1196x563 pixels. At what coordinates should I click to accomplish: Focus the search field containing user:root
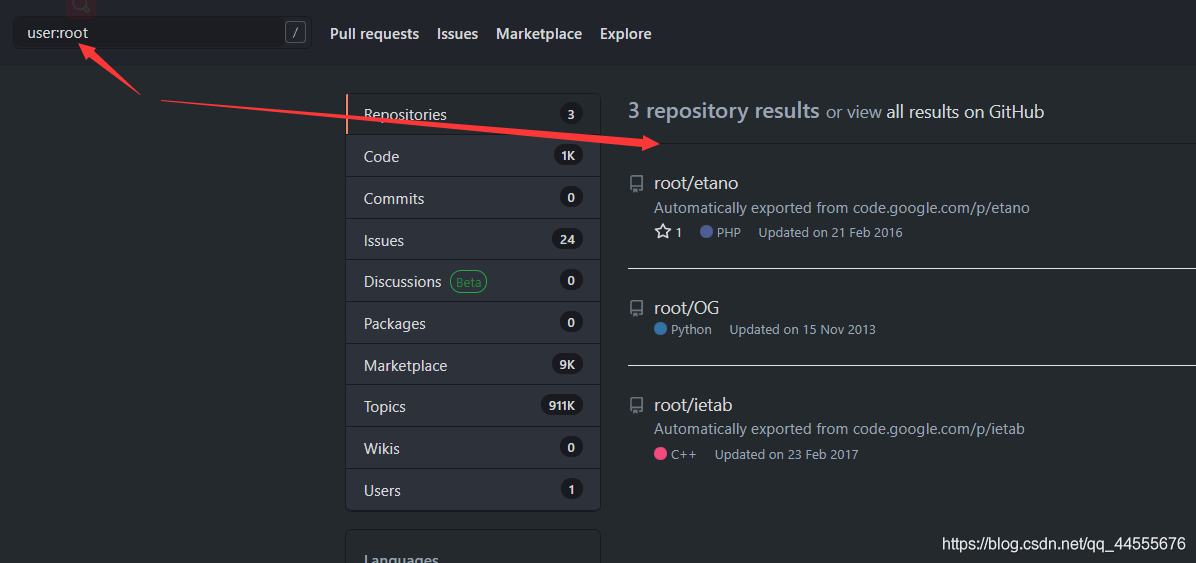(162, 33)
